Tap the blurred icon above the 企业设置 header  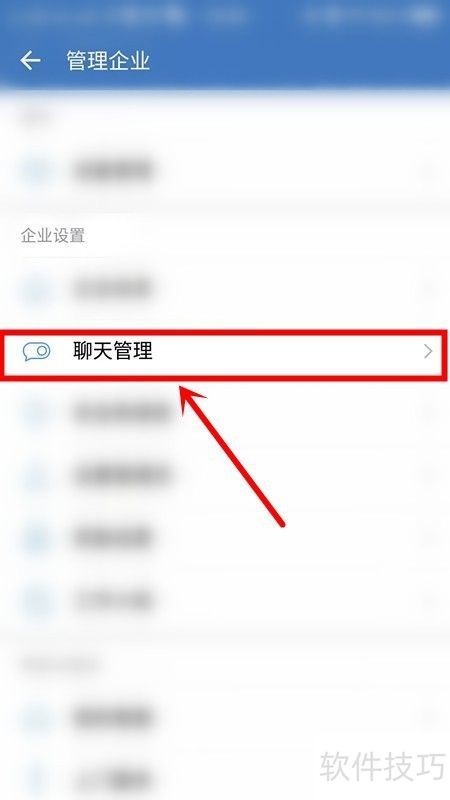click(x=37, y=170)
